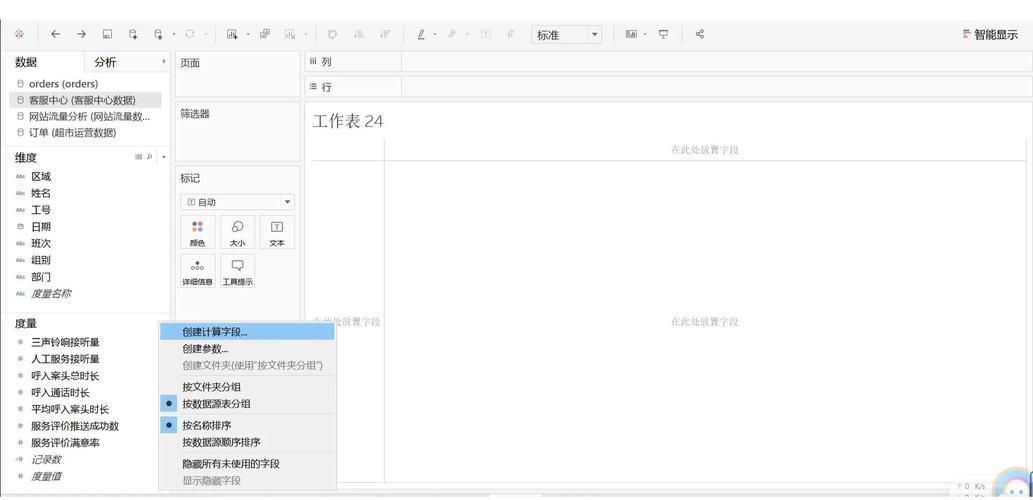
Task: Click the view data grid icon in dimensions header
Action: tap(138, 157)
